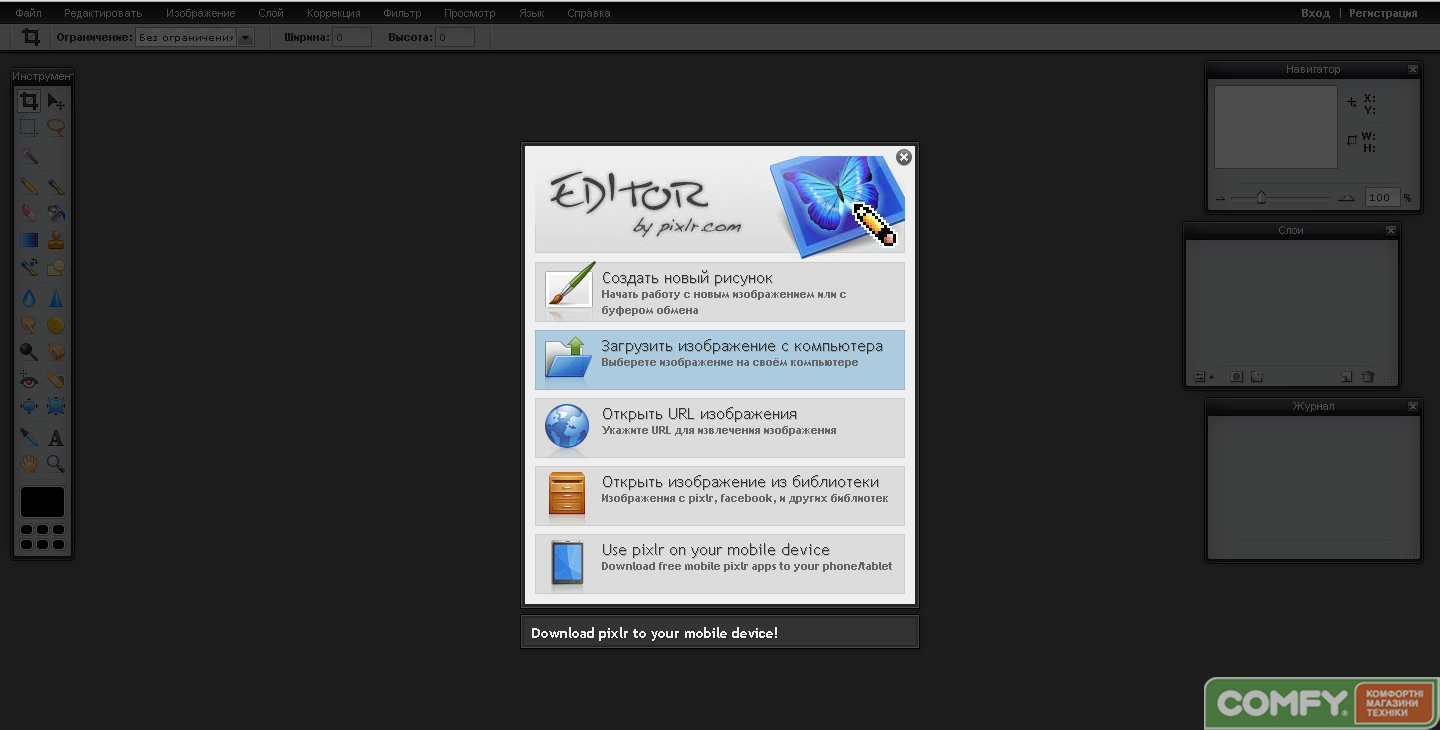Screen dimensions: 1440x730
Task: Select the Eraser tool
Action: coord(29,213)
